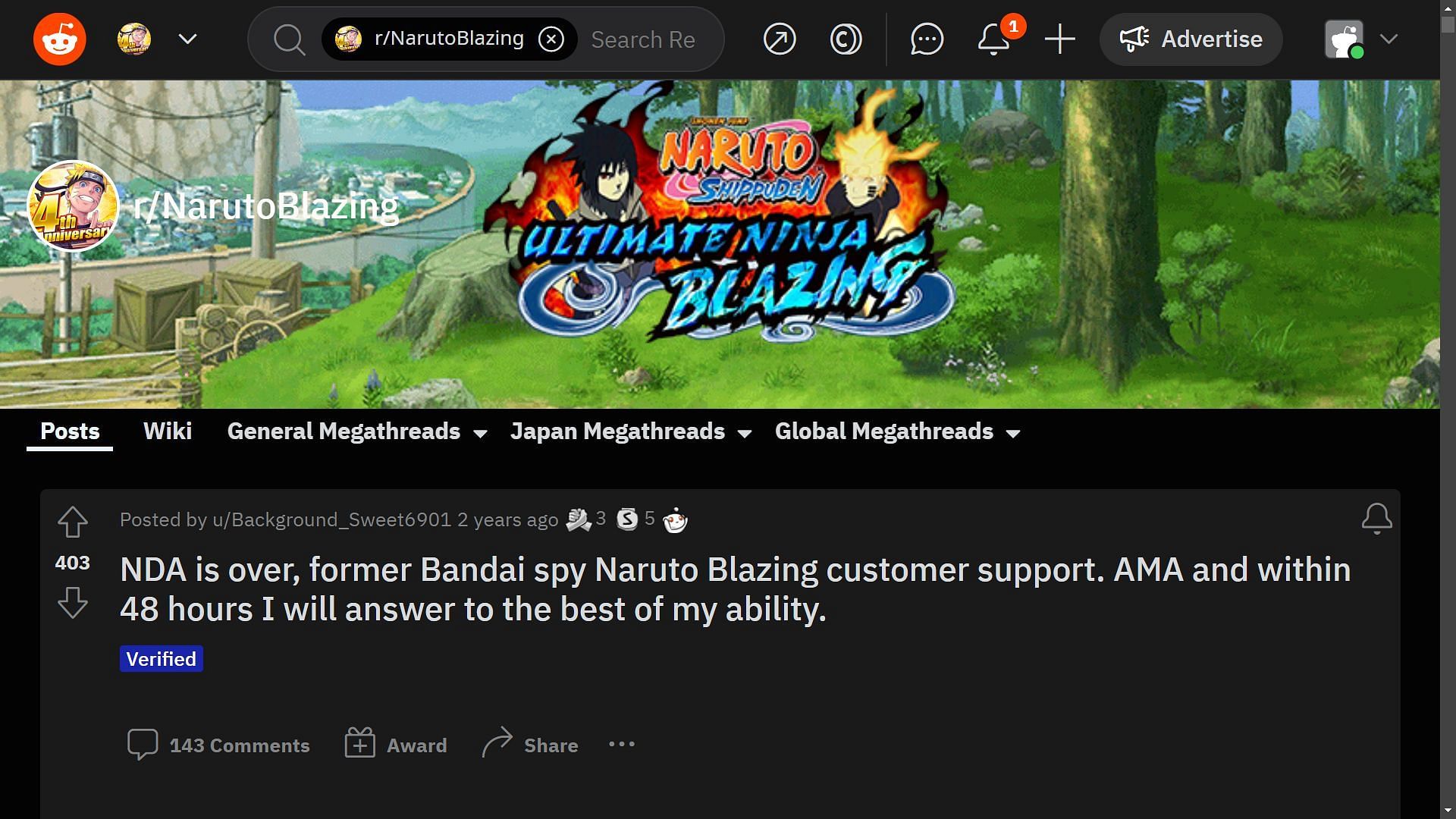Open u/Background_Sweet6901 profile link
1456x819 pixels.
pyautogui.click(x=331, y=519)
